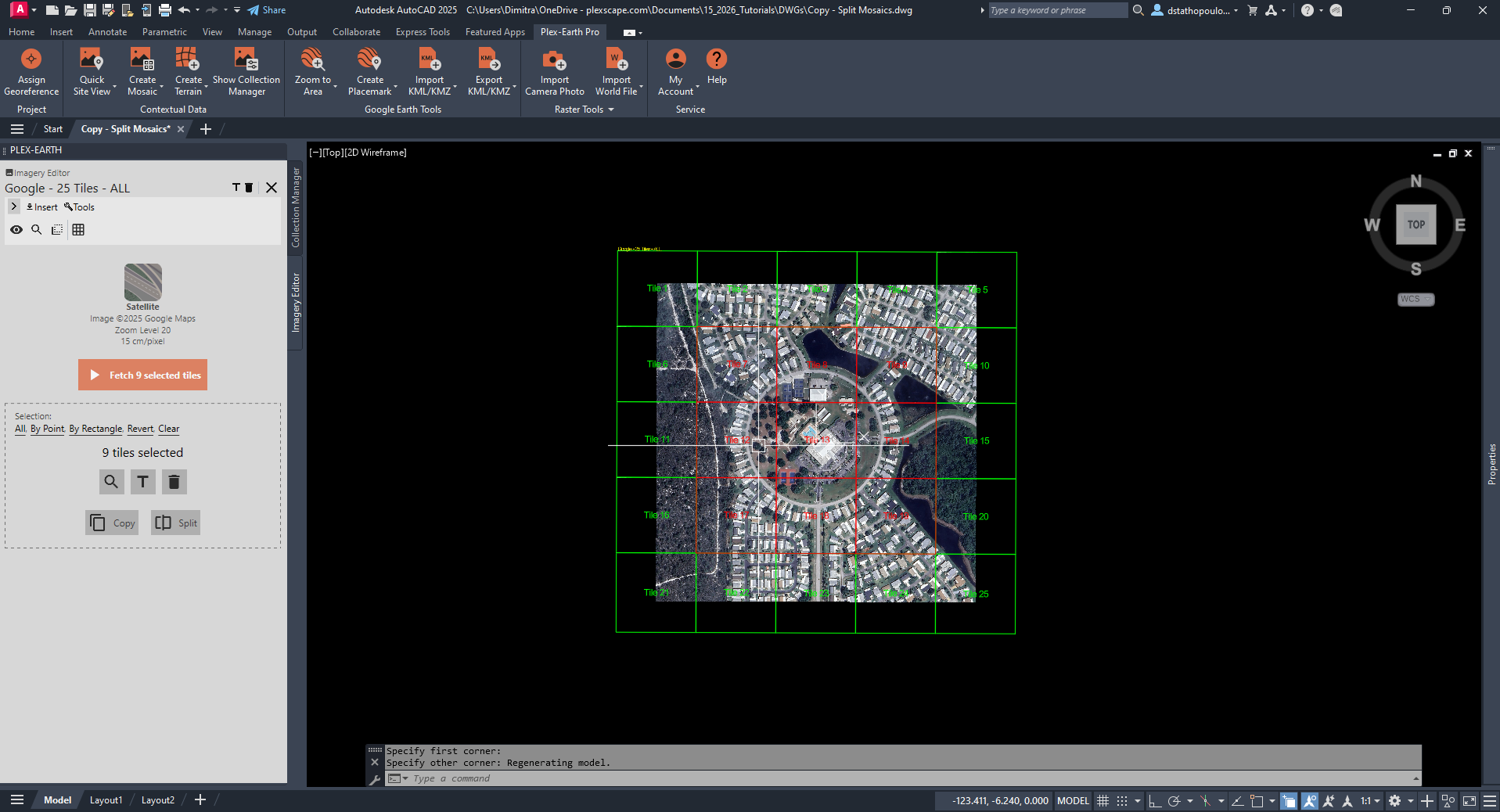Click the TOP face of the ViewCube
Image resolution: width=1500 pixels, height=812 pixels.
click(1415, 225)
